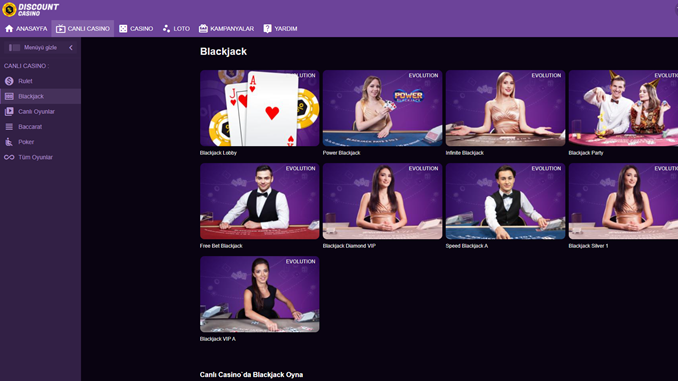The height and width of the screenshot is (381, 678).
Task: Go to Rulet in the sidebar
Action: click(x=40, y=81)
